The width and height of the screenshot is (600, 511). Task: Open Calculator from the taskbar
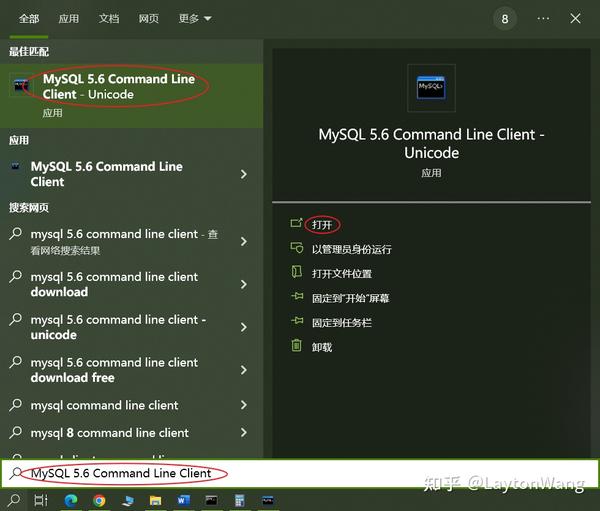click(240, 500)
